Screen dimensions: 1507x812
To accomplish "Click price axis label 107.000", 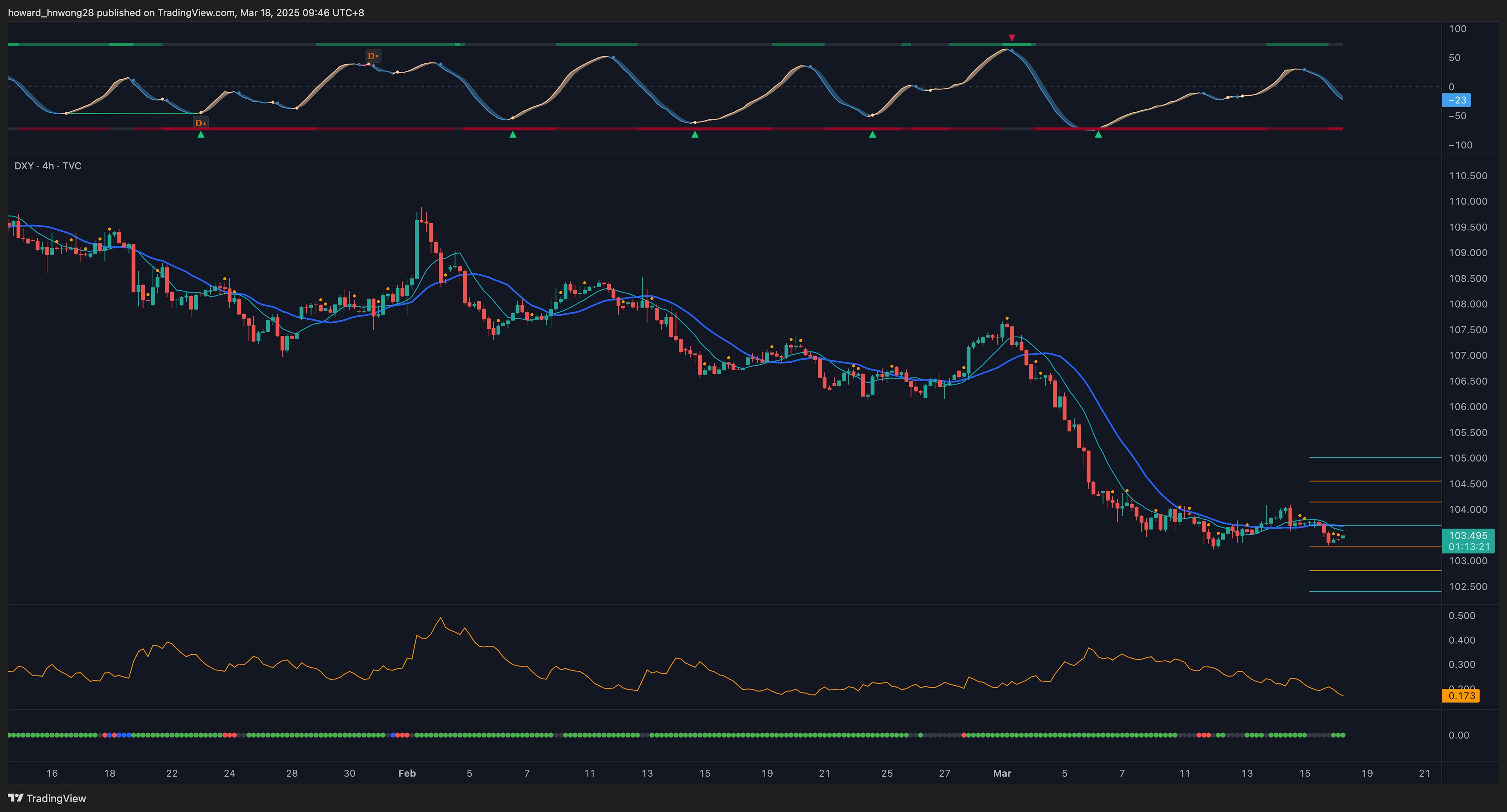I will click(x=1468, y=355).
